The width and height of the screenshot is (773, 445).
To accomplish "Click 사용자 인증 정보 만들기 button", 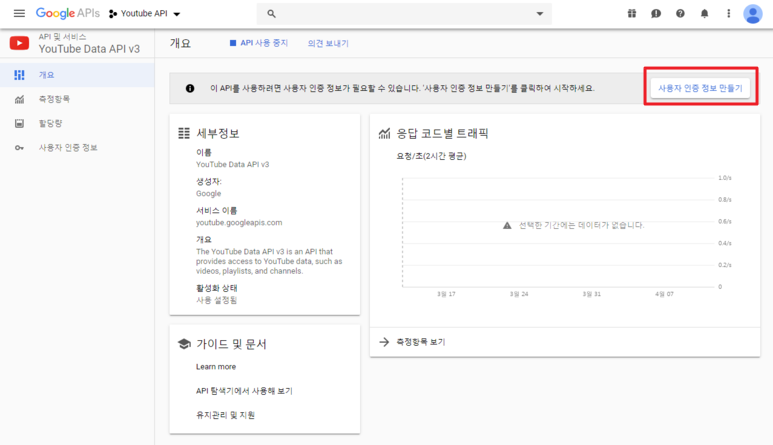I will click(x=700, y=88).
